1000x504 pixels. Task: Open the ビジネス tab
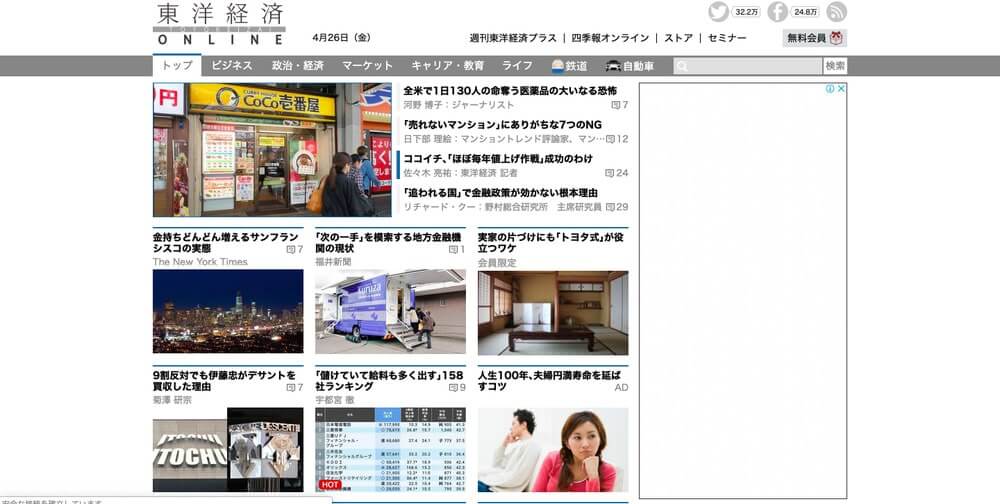232,66
